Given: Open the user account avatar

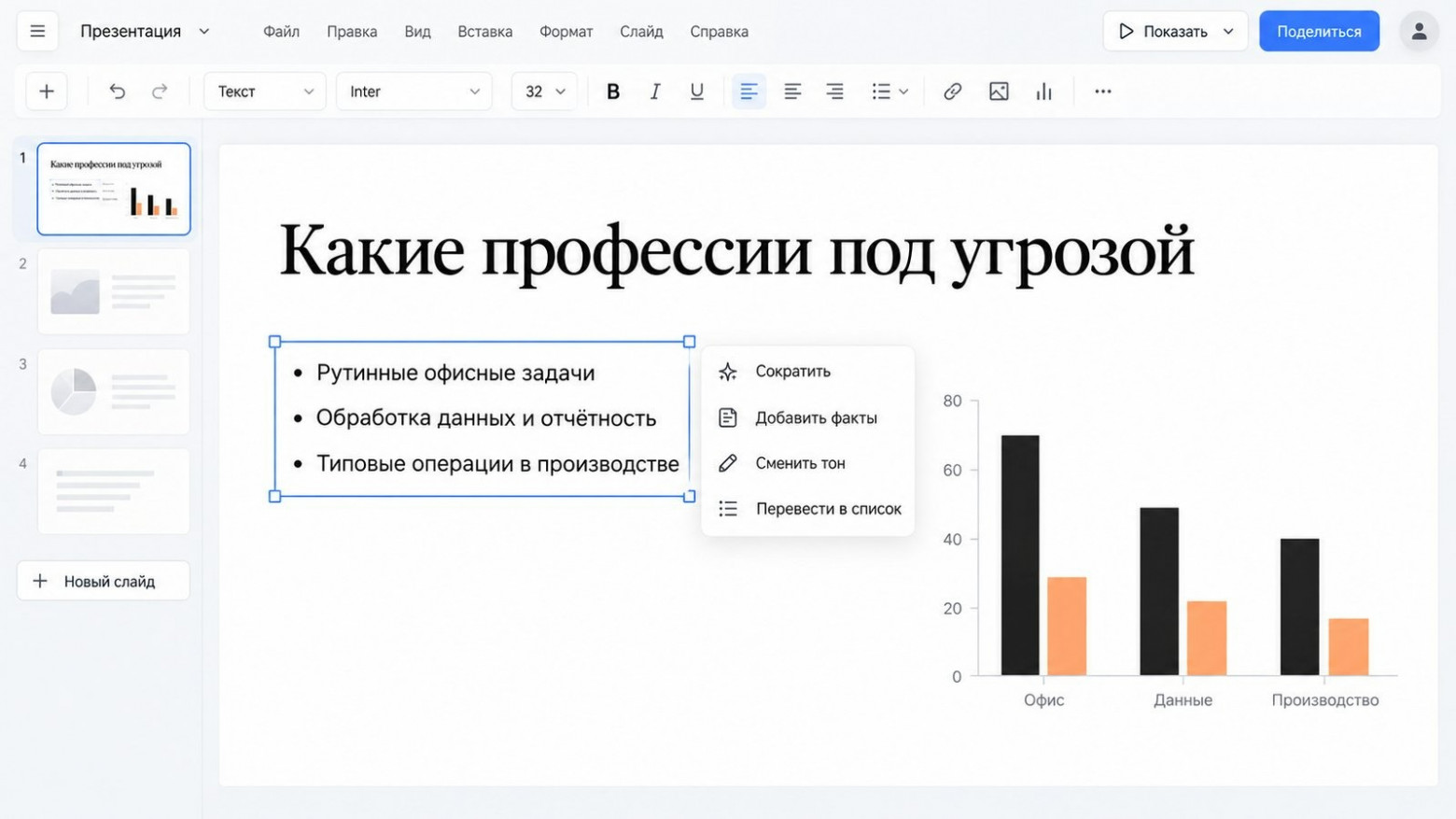Looking at the screenshot, I should [1419, 31].
